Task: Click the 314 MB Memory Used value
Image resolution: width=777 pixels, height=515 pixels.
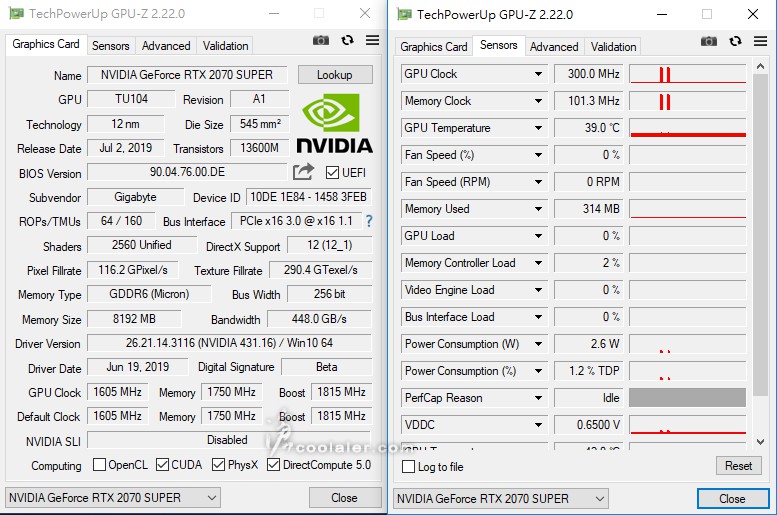Action: click(x=588, y=209)
